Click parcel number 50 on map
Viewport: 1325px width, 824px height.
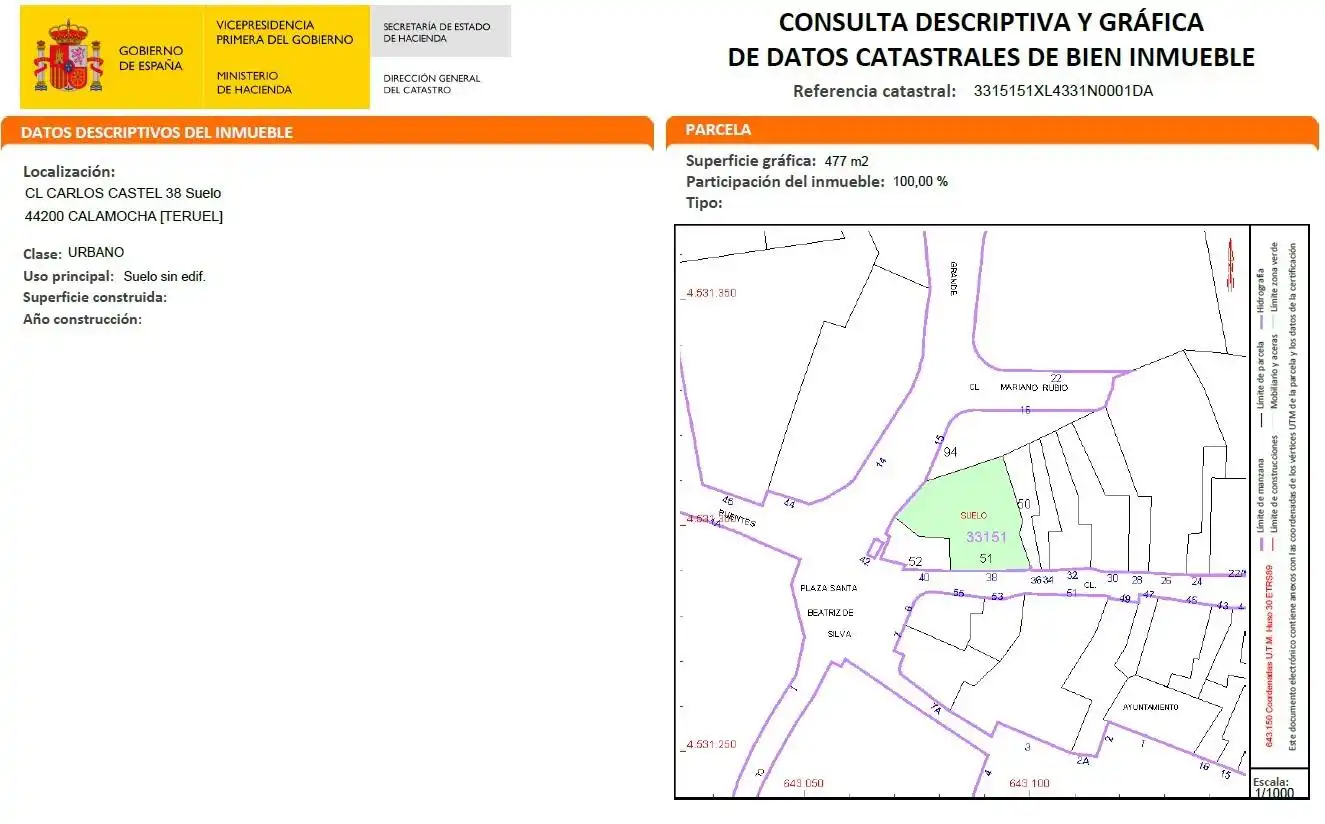(x=1023, y=503)
